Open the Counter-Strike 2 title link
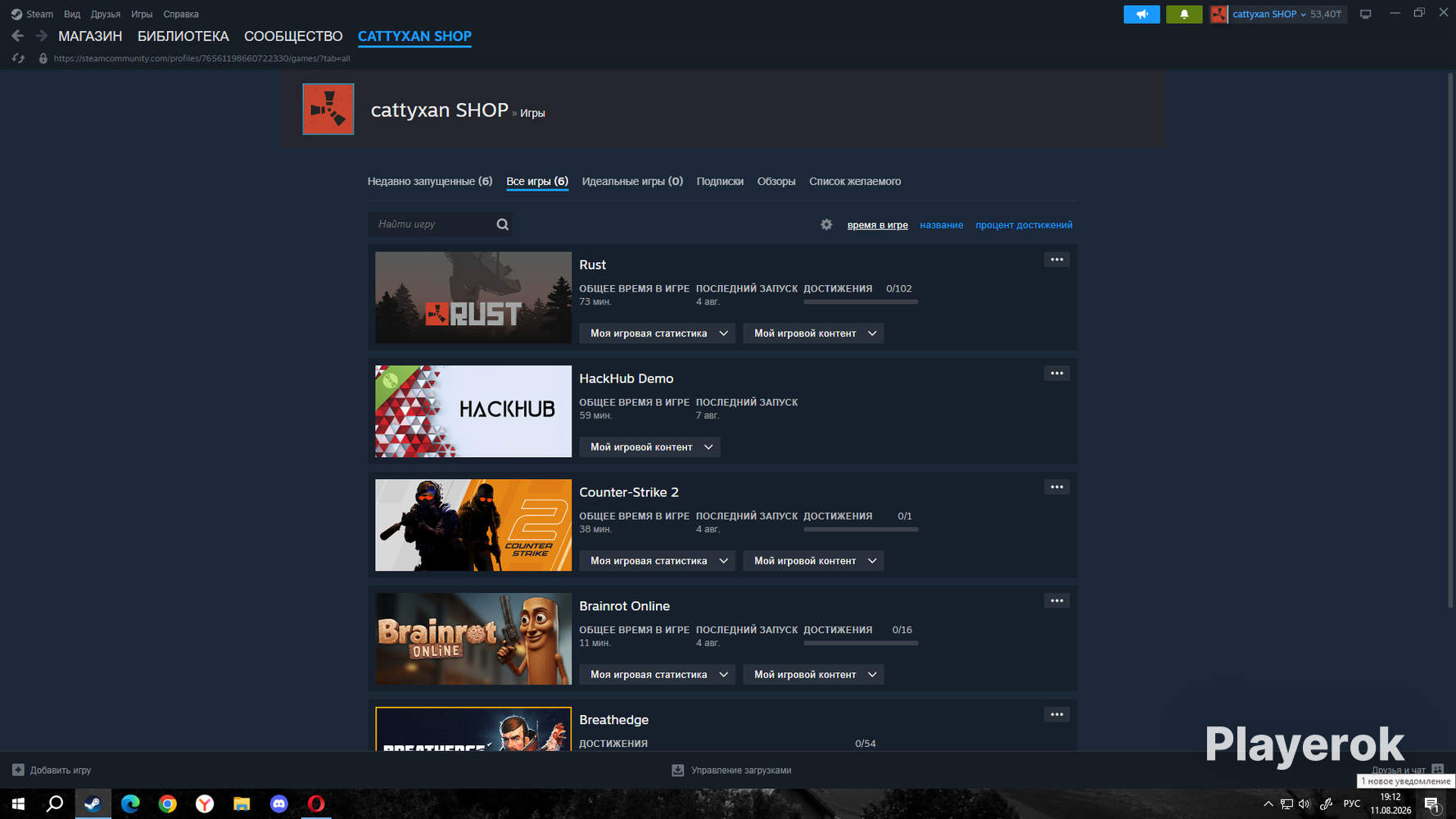This screenshot has height=819, width=1456. point(629,492)
